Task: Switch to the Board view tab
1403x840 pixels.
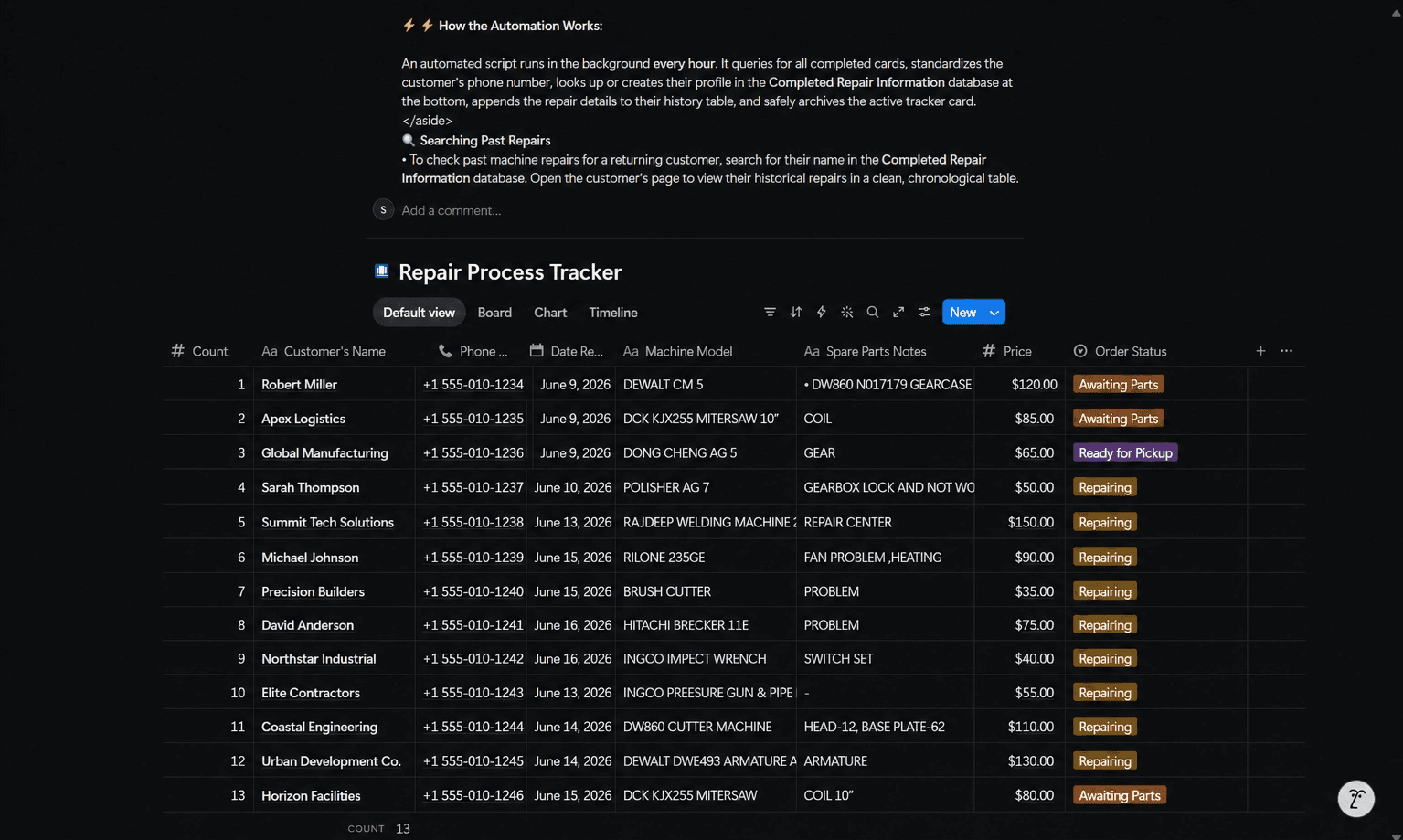Action: (494, 313)
